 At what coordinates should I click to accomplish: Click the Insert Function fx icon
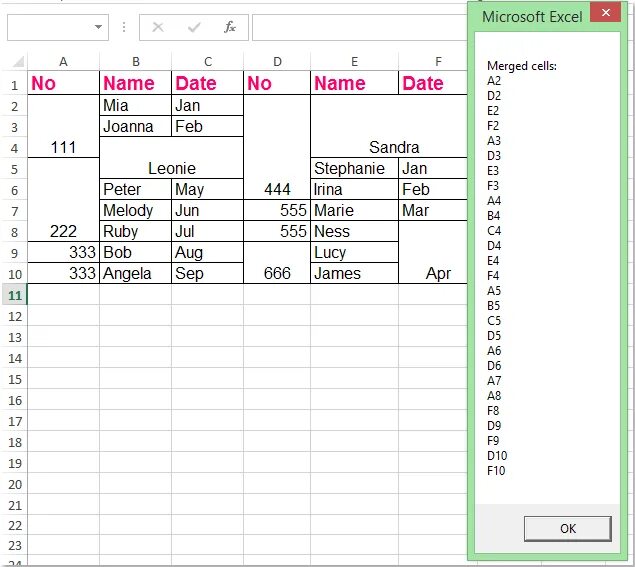point(230,27)
